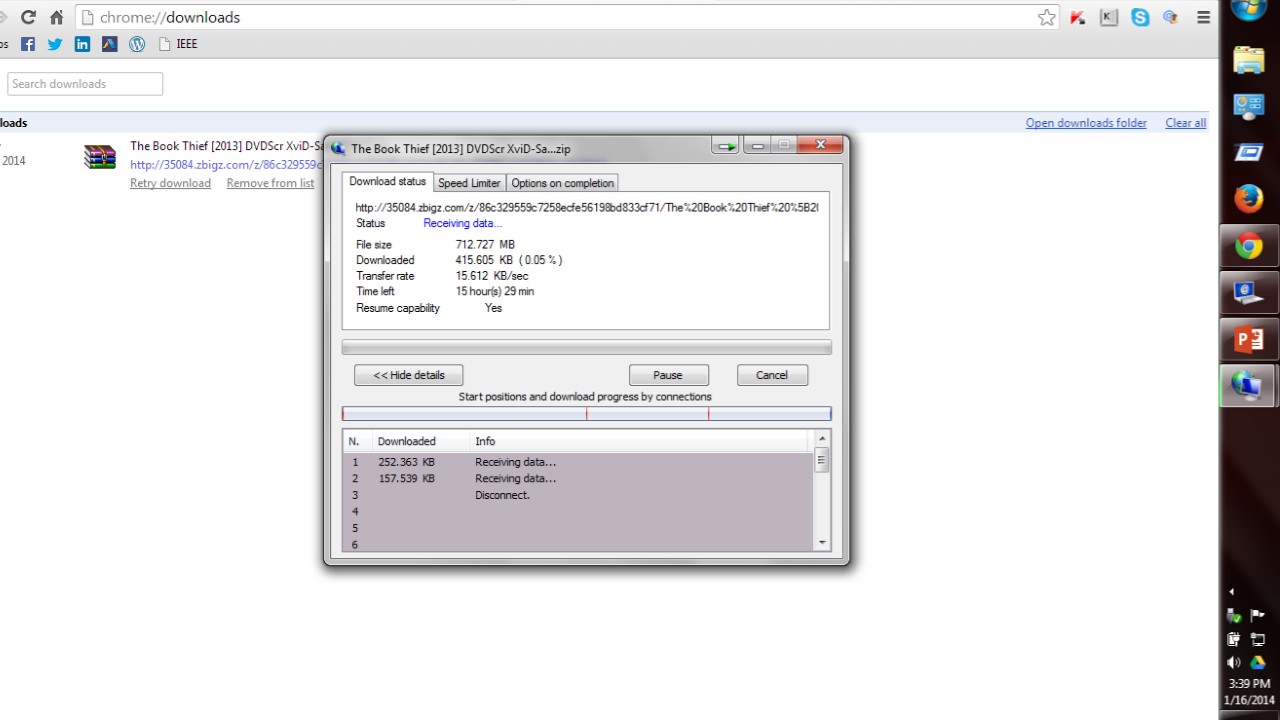The height and width of the screenshot is (720, 1280).
Task: Open the LinkedIn bookmark
Action: (82, 44)
